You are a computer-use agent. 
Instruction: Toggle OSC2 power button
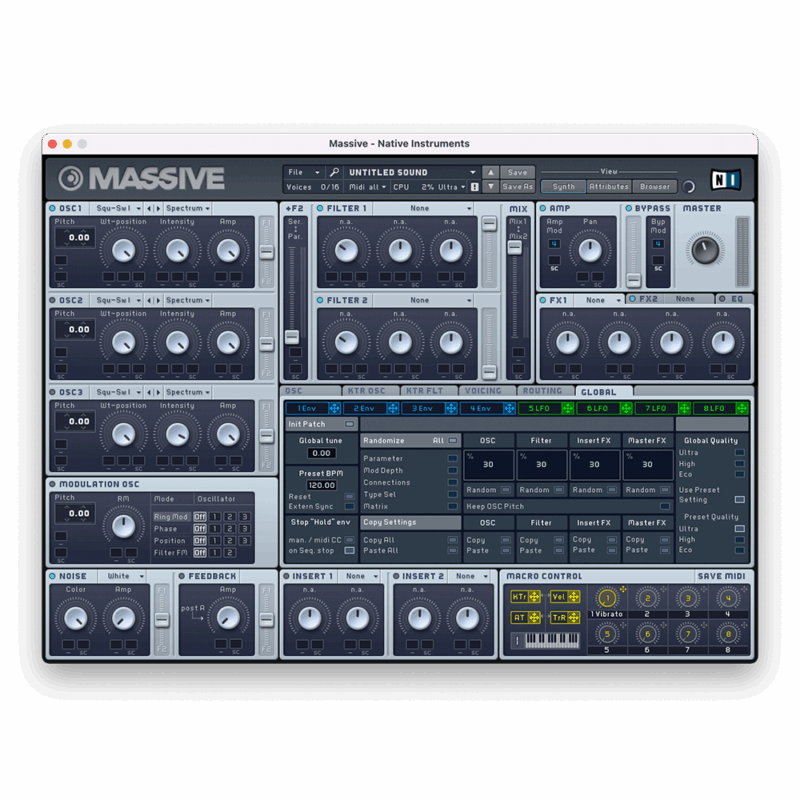tap(53, 300)
